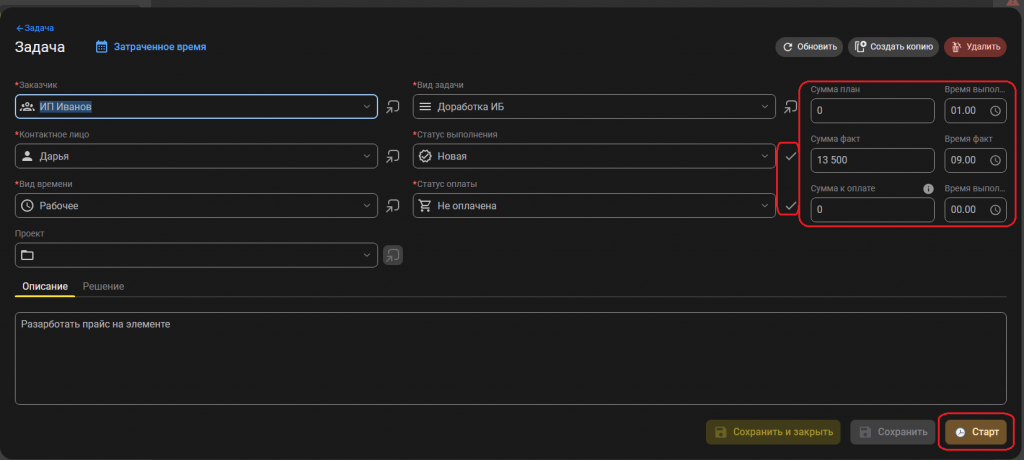Click the checkmark next to Статус выполнения
1024x460 pixels.
coord(790,156)
